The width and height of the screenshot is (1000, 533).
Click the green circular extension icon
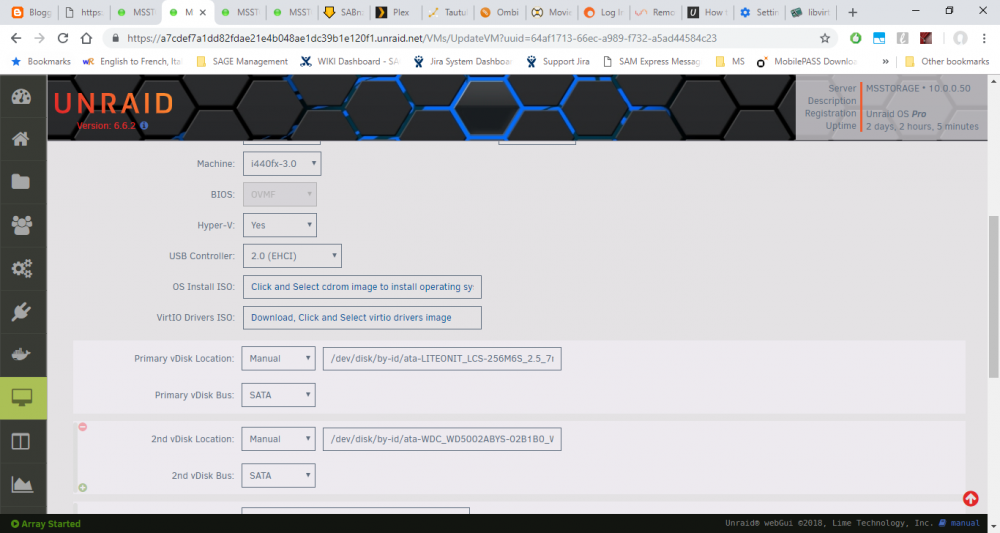pyautogui.click(x=855, y=38)
